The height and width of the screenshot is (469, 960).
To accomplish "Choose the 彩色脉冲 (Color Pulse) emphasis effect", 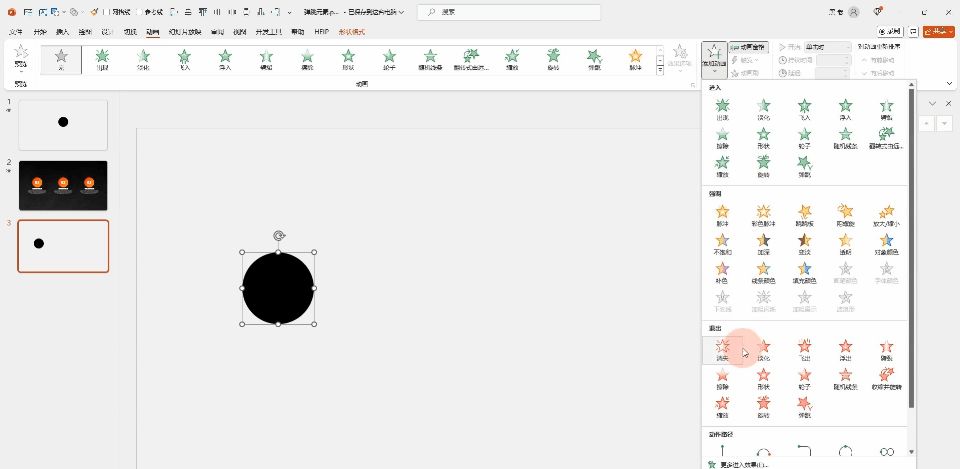I will point(763,216).
